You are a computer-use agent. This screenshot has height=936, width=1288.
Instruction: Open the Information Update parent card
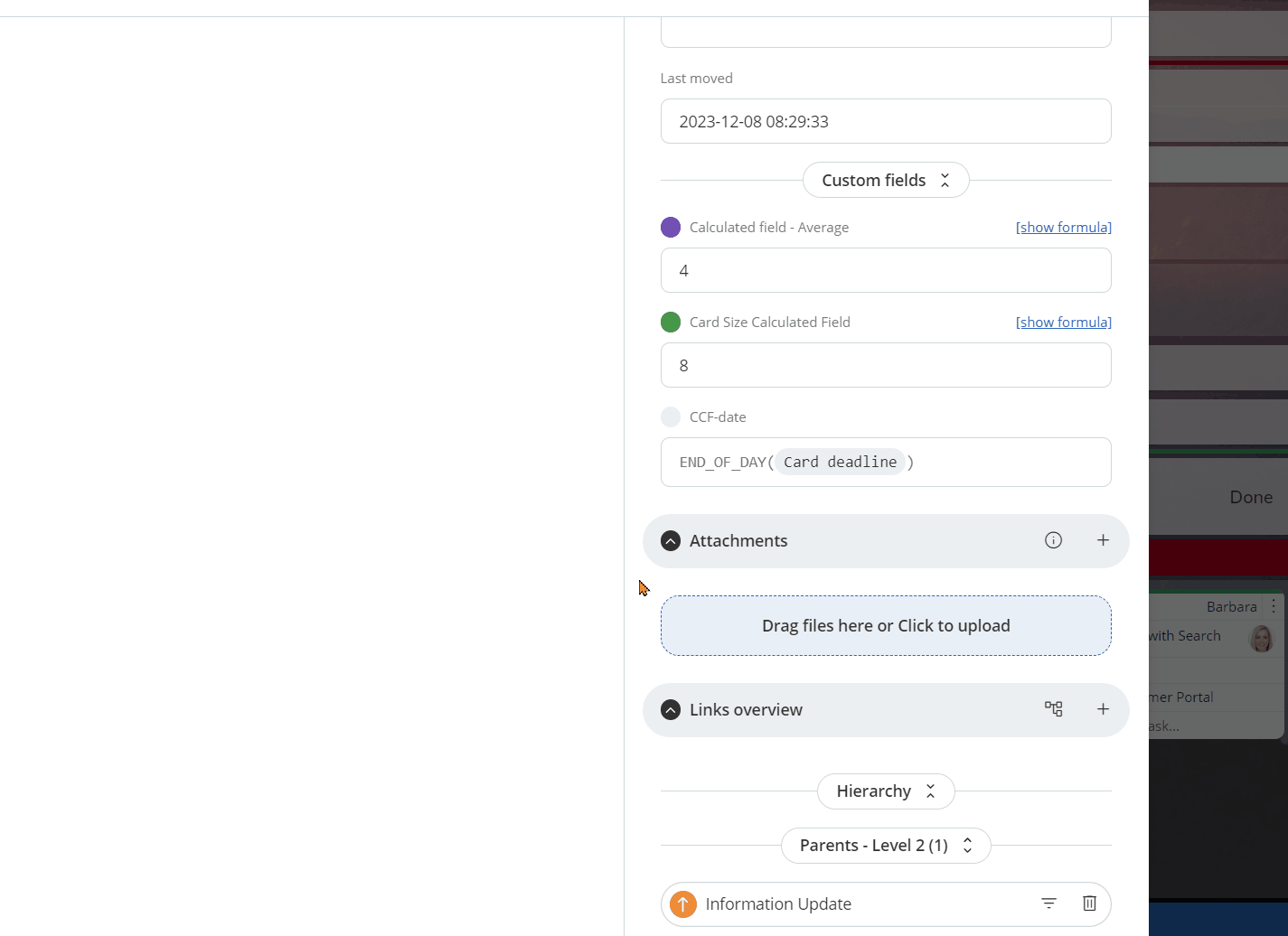pos(778,904)
